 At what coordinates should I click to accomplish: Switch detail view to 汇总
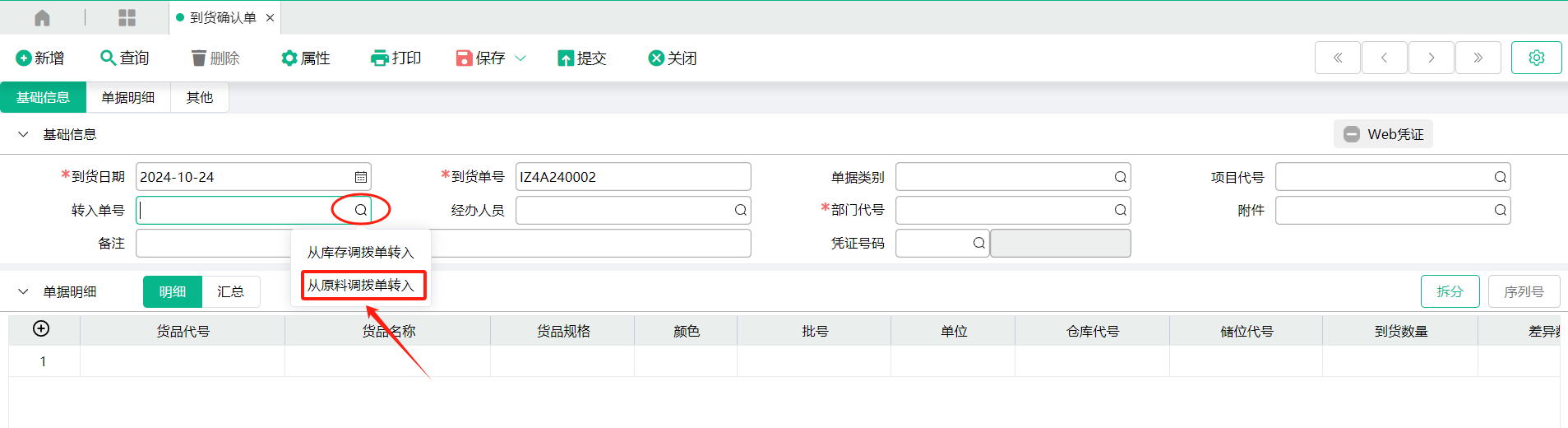click(230, 292)
